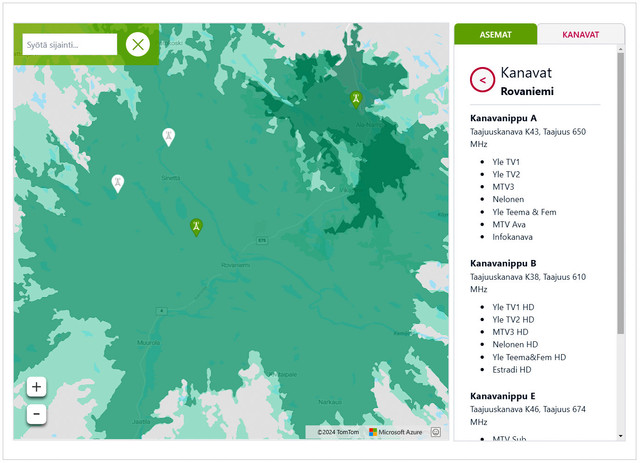Click the Kanavanippu B heading
This screenshot has width=640, height=463.
pyautogui.click(x=503, y=263)
